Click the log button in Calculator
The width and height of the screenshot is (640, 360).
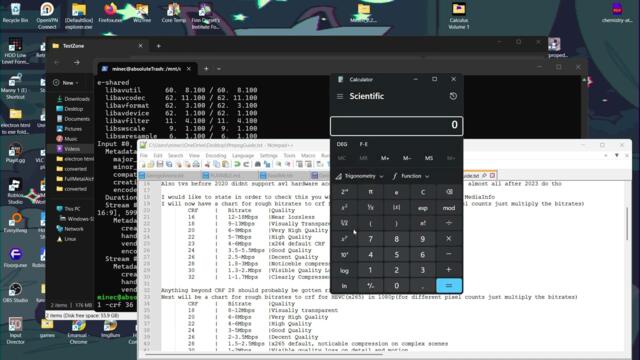coord(344,270)
